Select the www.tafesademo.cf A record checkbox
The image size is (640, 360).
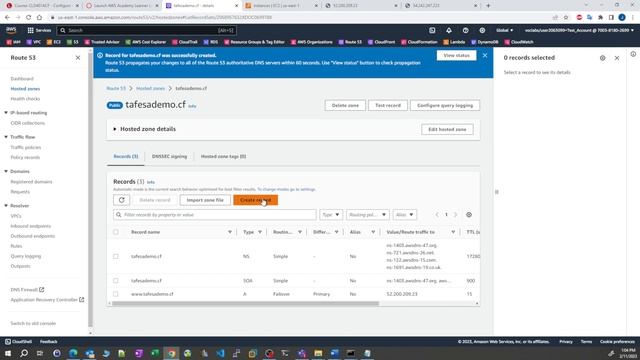tap(116, 294)
